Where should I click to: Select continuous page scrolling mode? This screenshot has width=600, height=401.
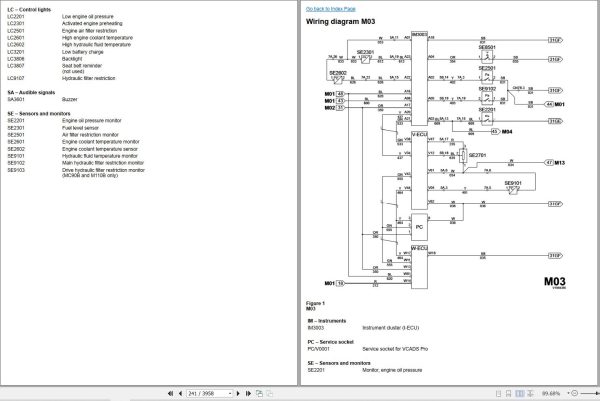click(x=509, y=393)
